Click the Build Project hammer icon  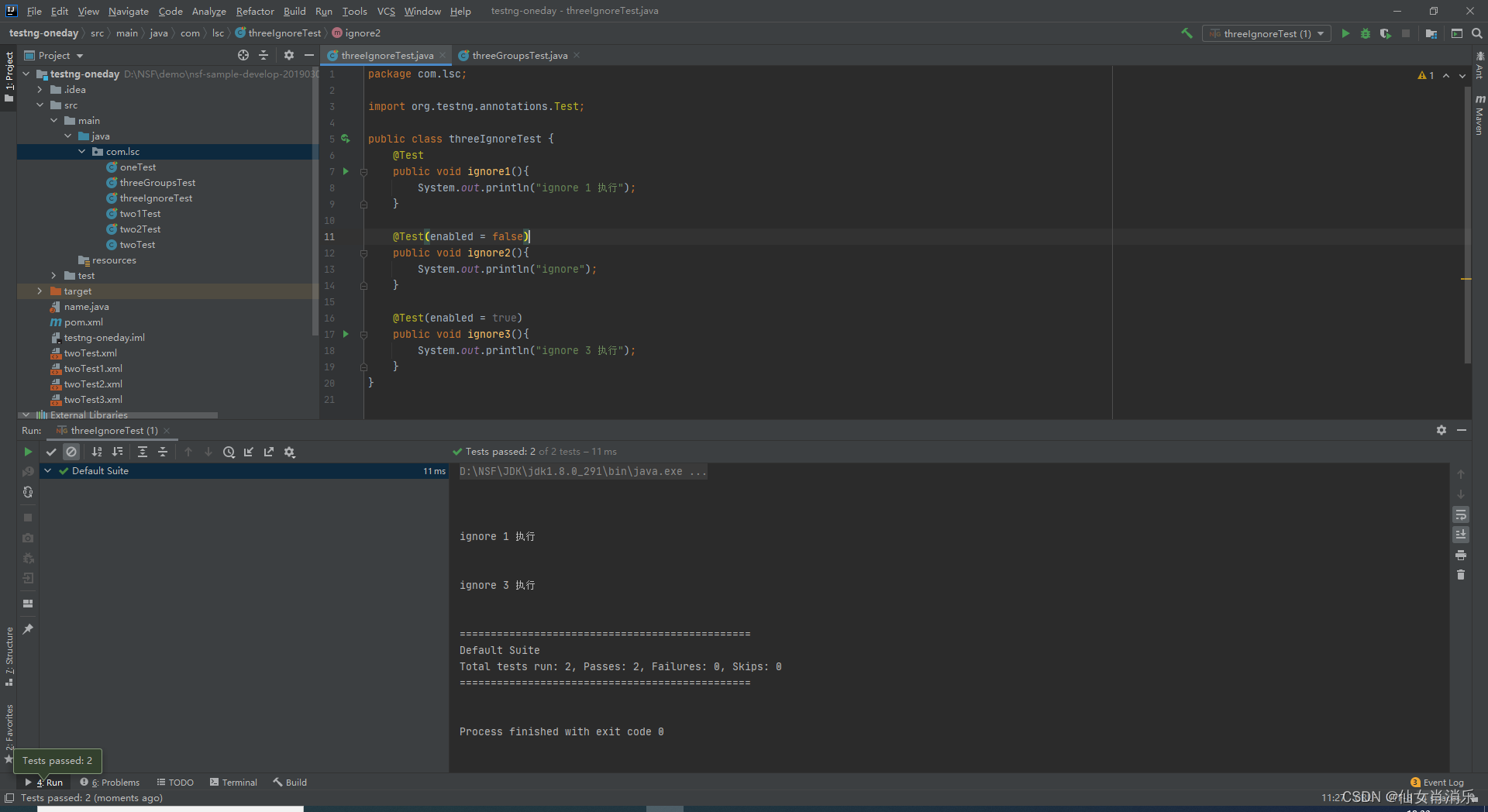coord(1187,33)
